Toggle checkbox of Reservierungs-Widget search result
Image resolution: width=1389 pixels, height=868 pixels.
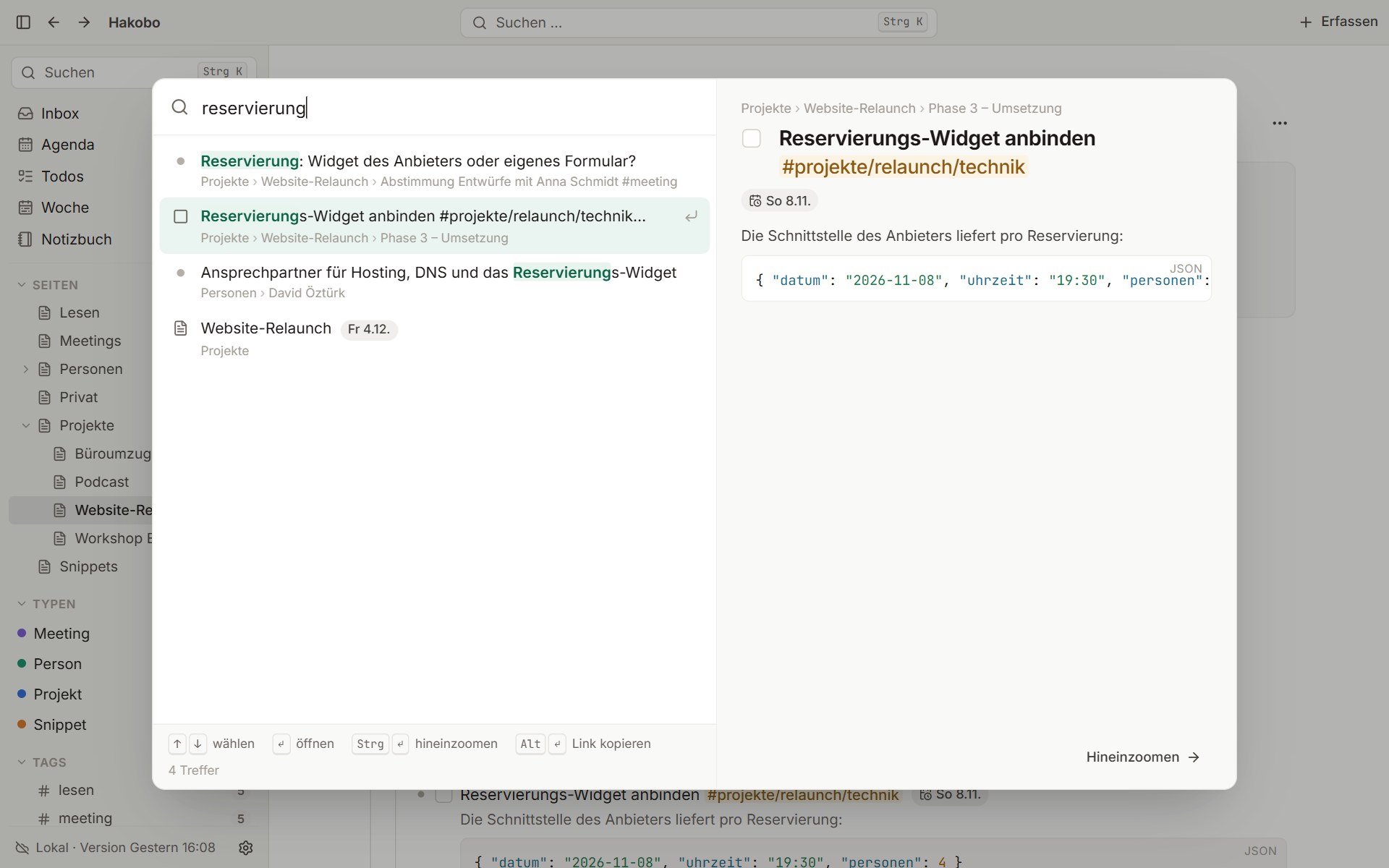(181, 216)
